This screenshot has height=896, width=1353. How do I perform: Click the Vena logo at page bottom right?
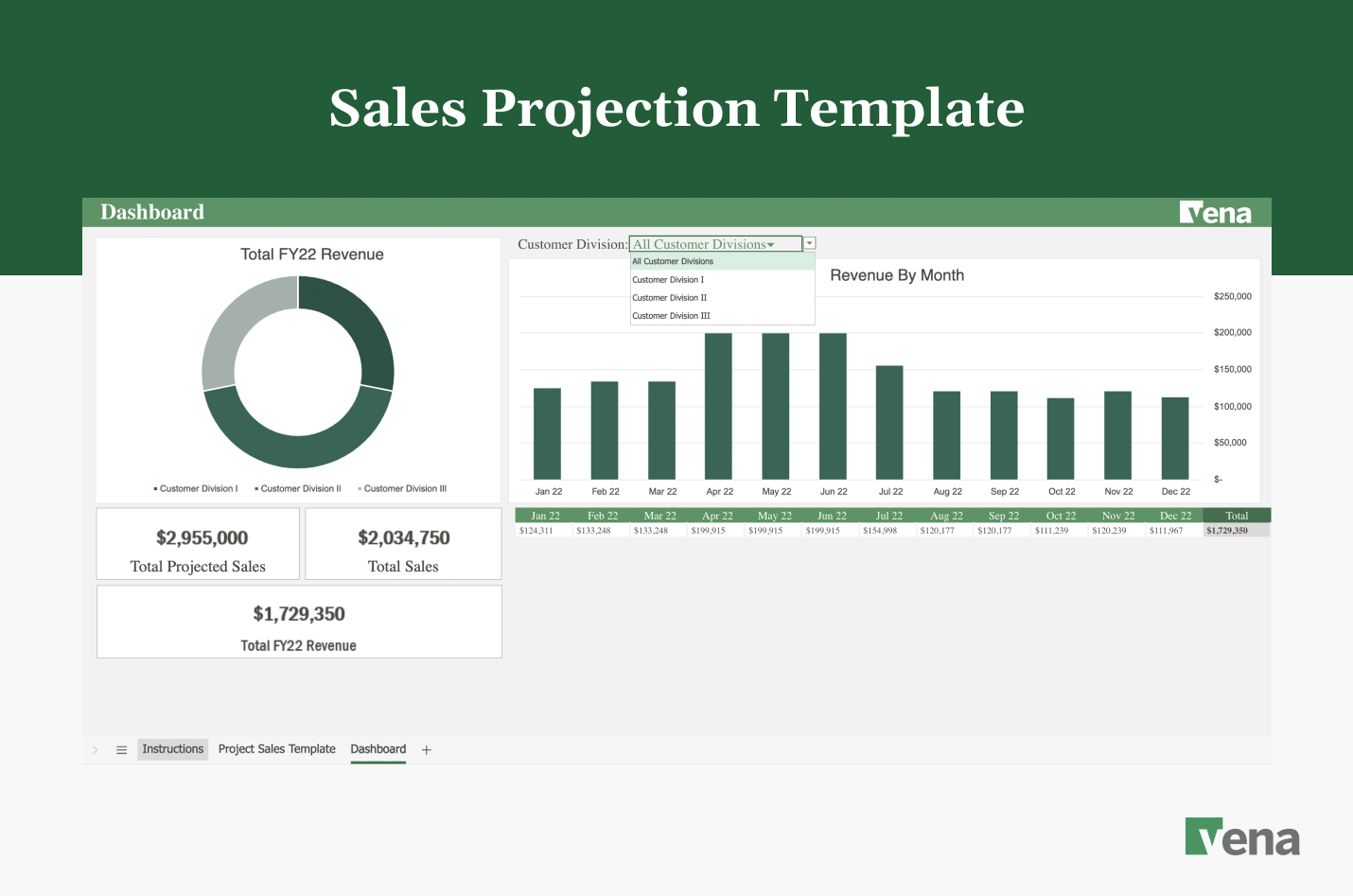[1242, 836]
